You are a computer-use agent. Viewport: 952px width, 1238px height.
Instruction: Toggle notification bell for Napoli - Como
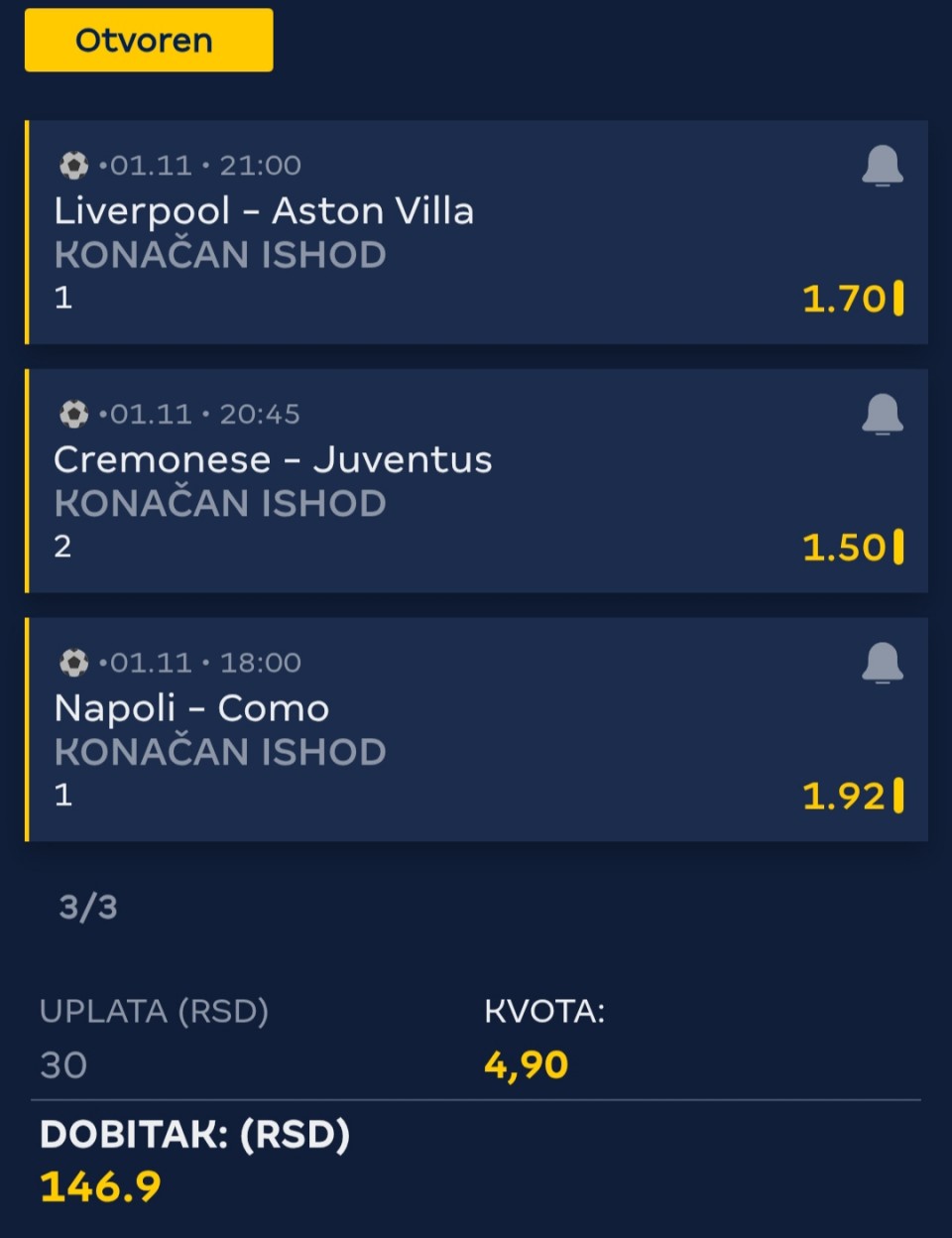pyautogui.click(x=882, y=663)
